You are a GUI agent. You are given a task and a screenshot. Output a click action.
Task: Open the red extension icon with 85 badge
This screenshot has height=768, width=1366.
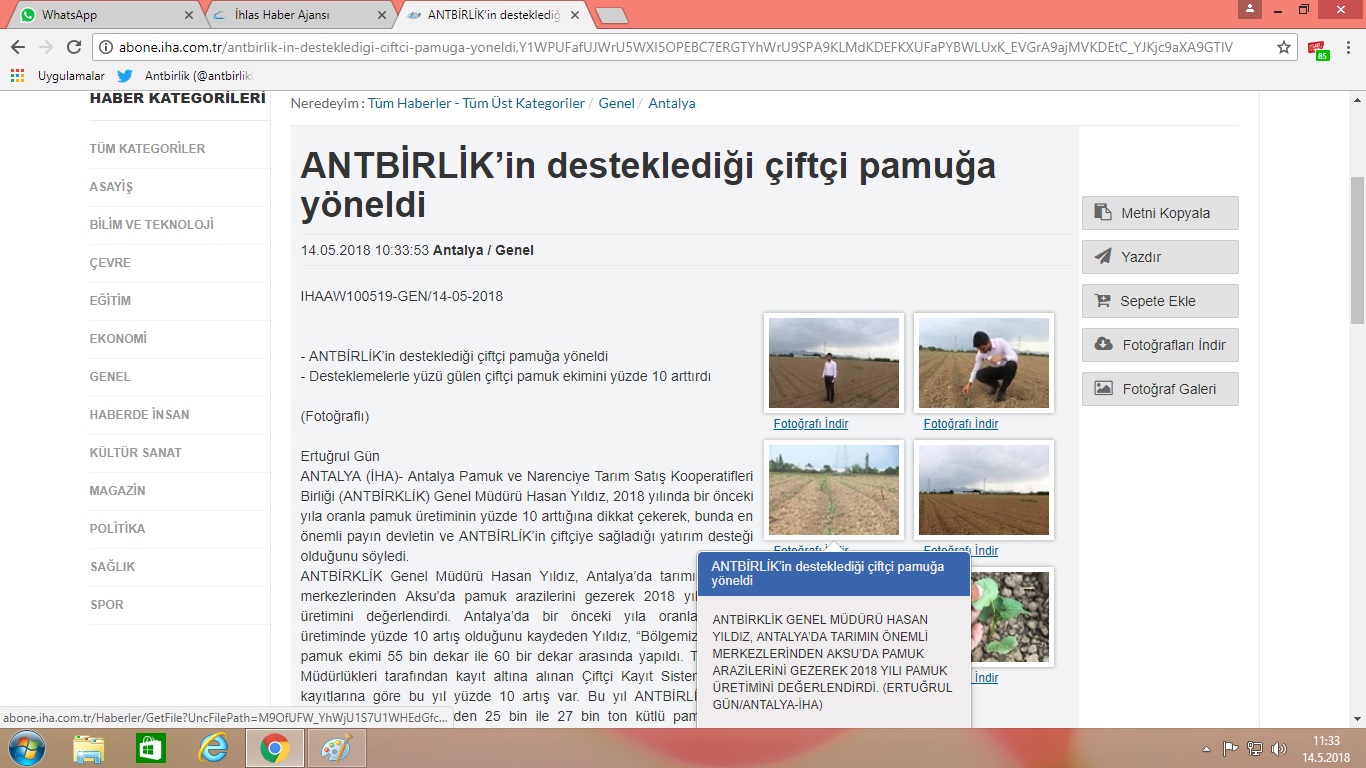pos(1318,48)
